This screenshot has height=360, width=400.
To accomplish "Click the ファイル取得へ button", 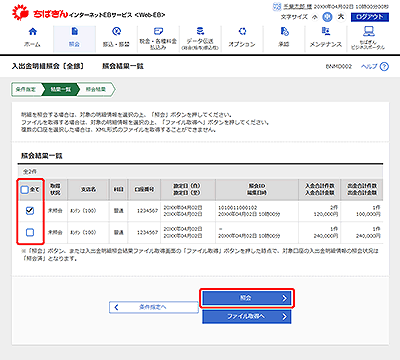I will (247, 317).
